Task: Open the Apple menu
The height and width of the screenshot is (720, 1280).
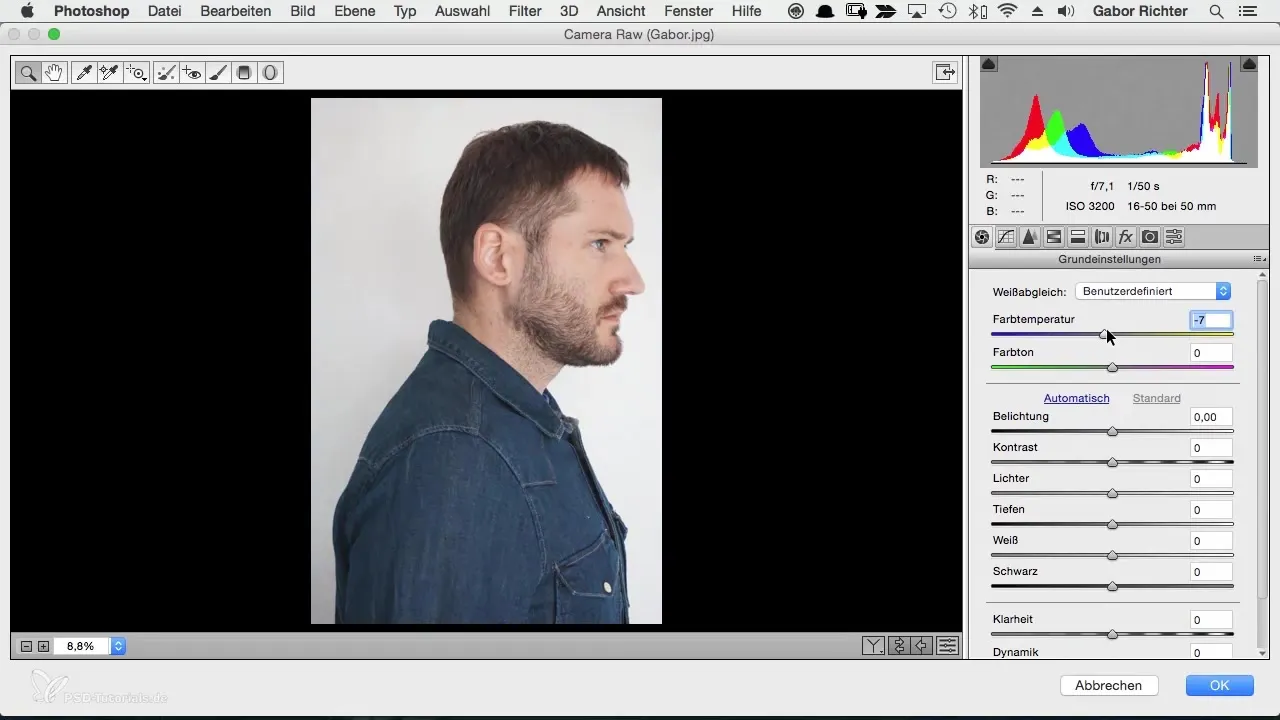Action: pos(27,11)
